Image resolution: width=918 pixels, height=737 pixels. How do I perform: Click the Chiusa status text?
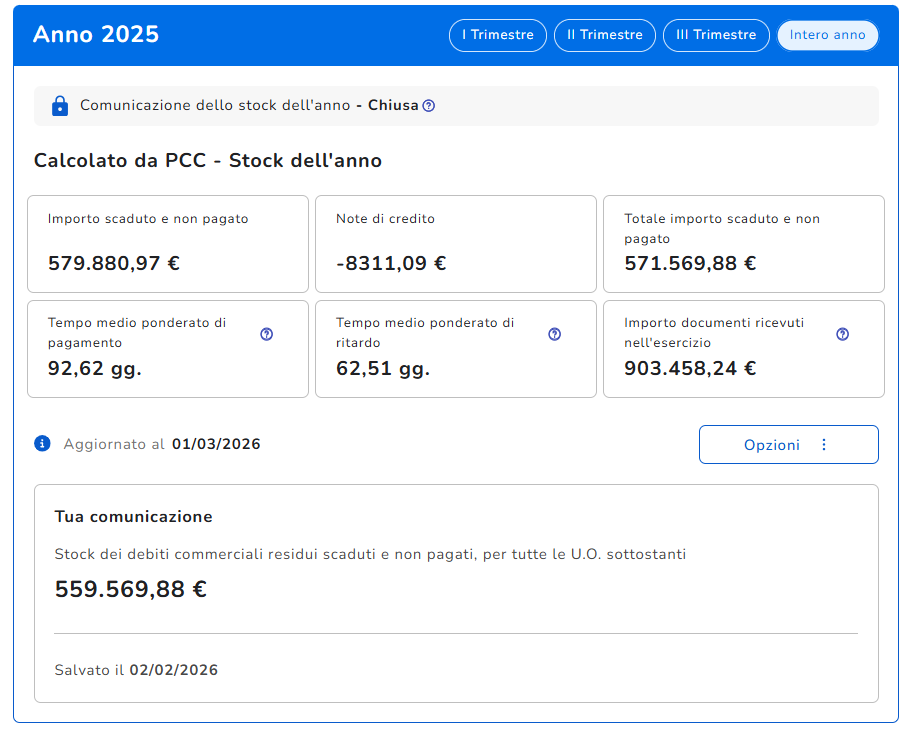coord(393,105)
